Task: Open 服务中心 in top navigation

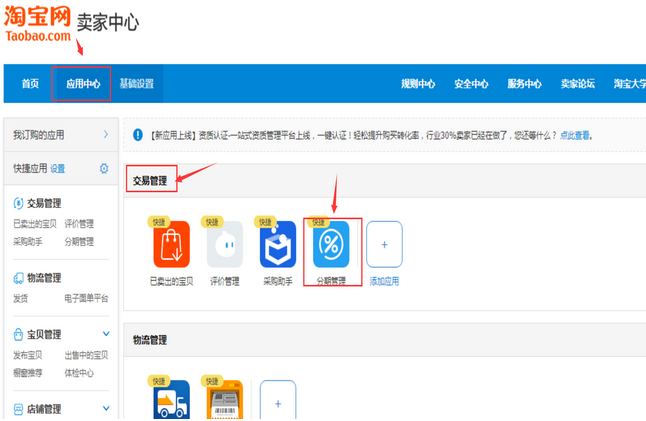Action: click(x=524, y=84)
